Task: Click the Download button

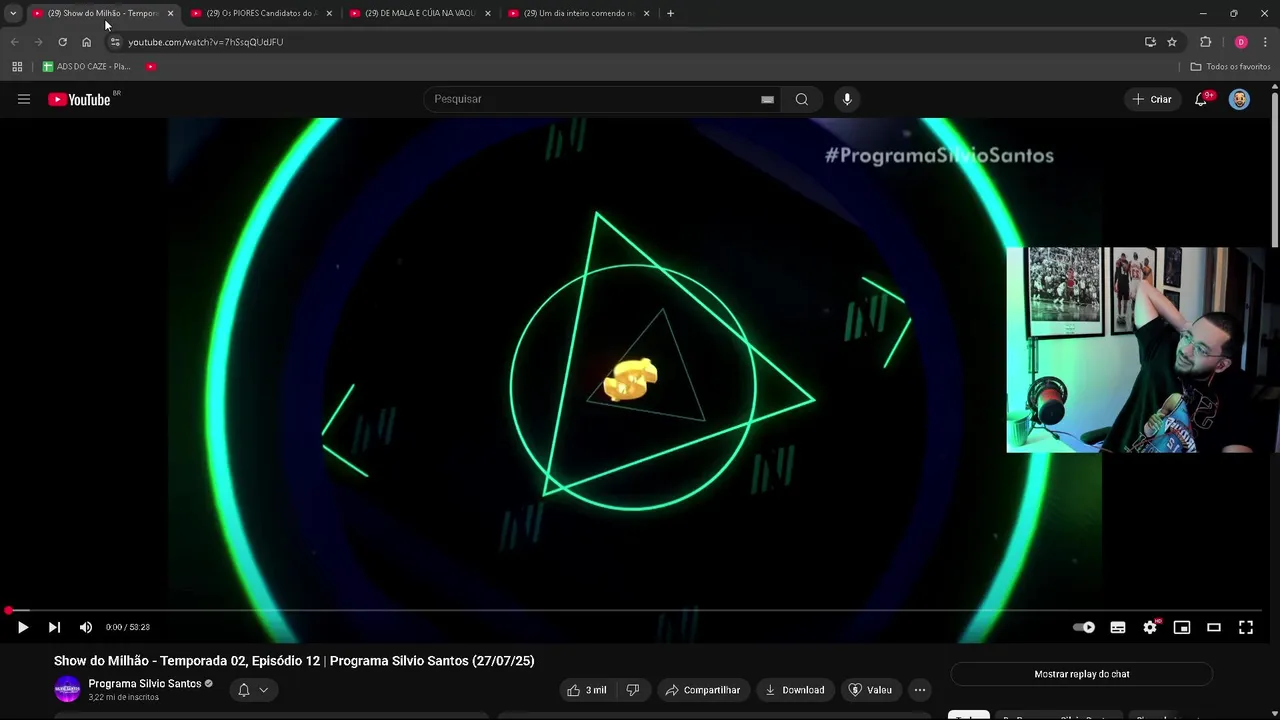Action: (795, 690)
